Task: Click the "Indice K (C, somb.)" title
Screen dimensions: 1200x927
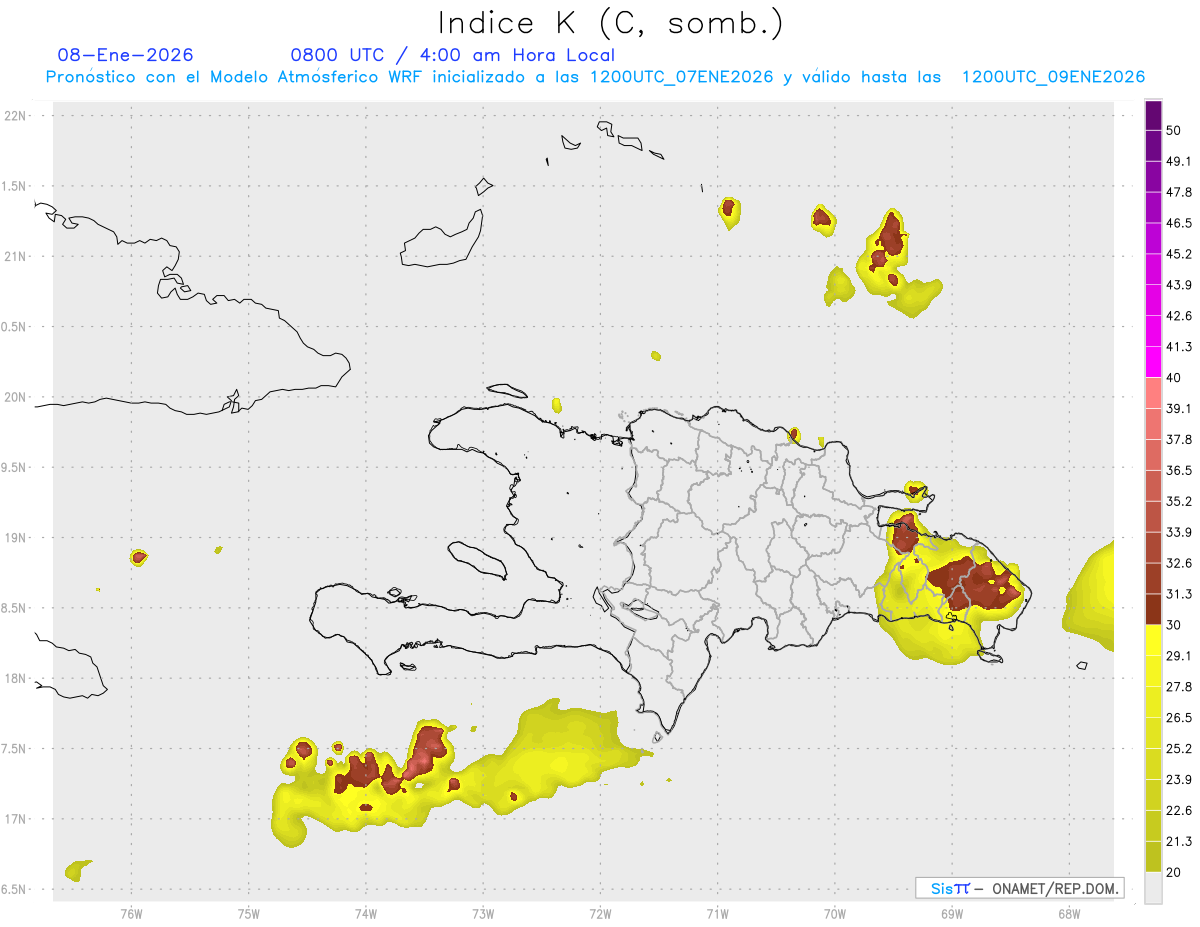Action: point(610,22)
